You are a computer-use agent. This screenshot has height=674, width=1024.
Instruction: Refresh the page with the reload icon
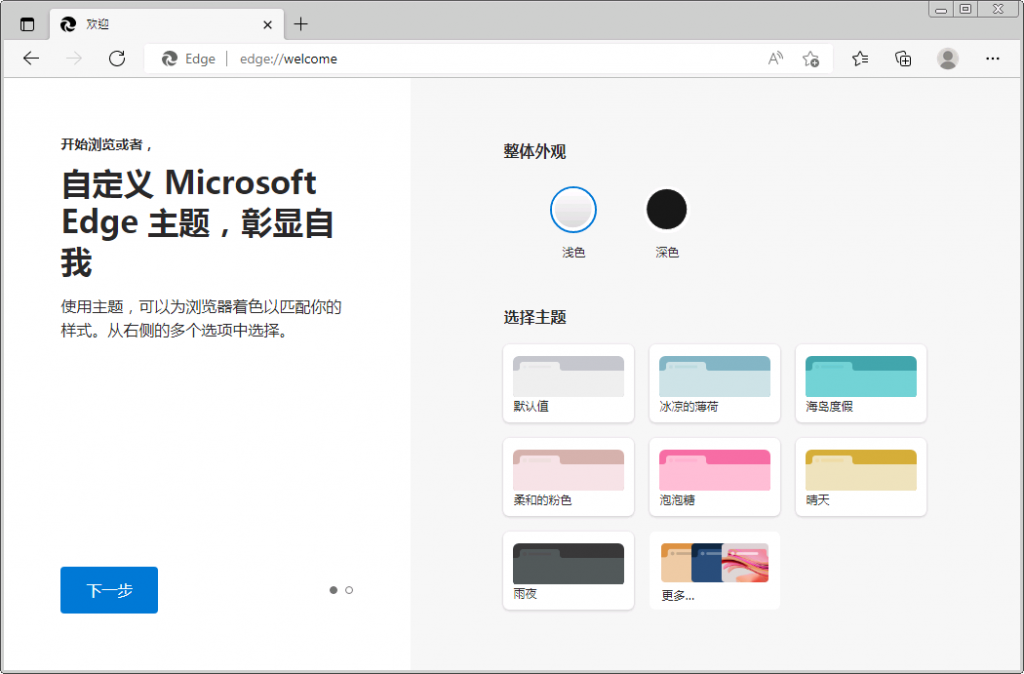point(117,59)
